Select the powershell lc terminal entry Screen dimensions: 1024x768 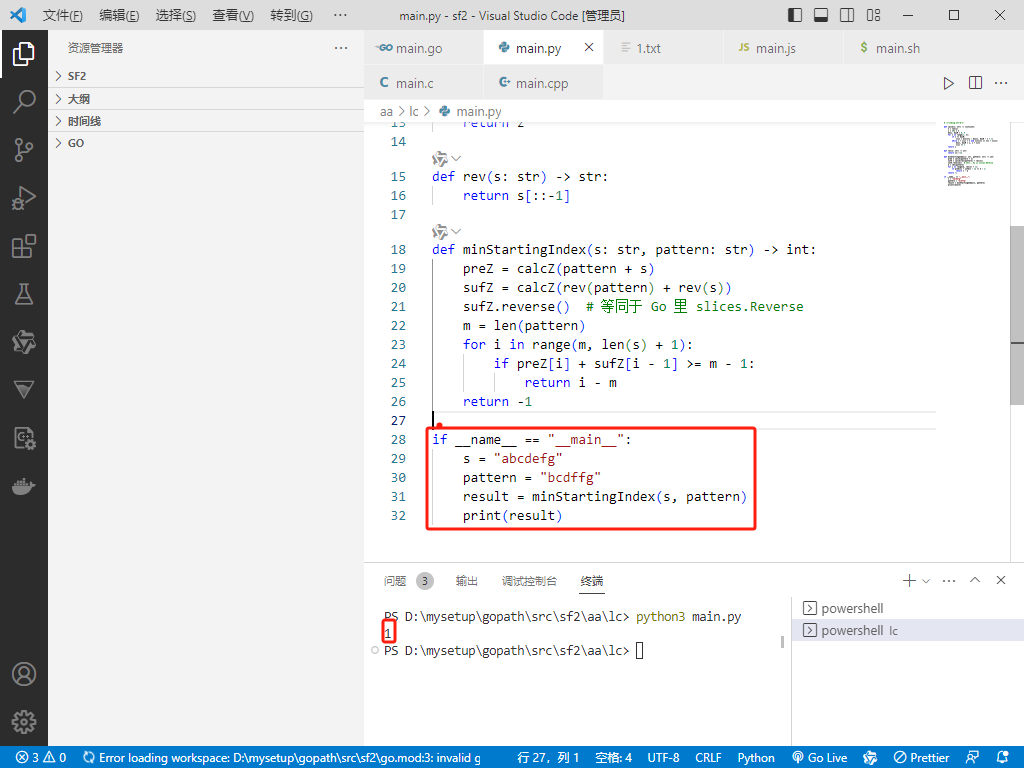click(x=908, y=630)
